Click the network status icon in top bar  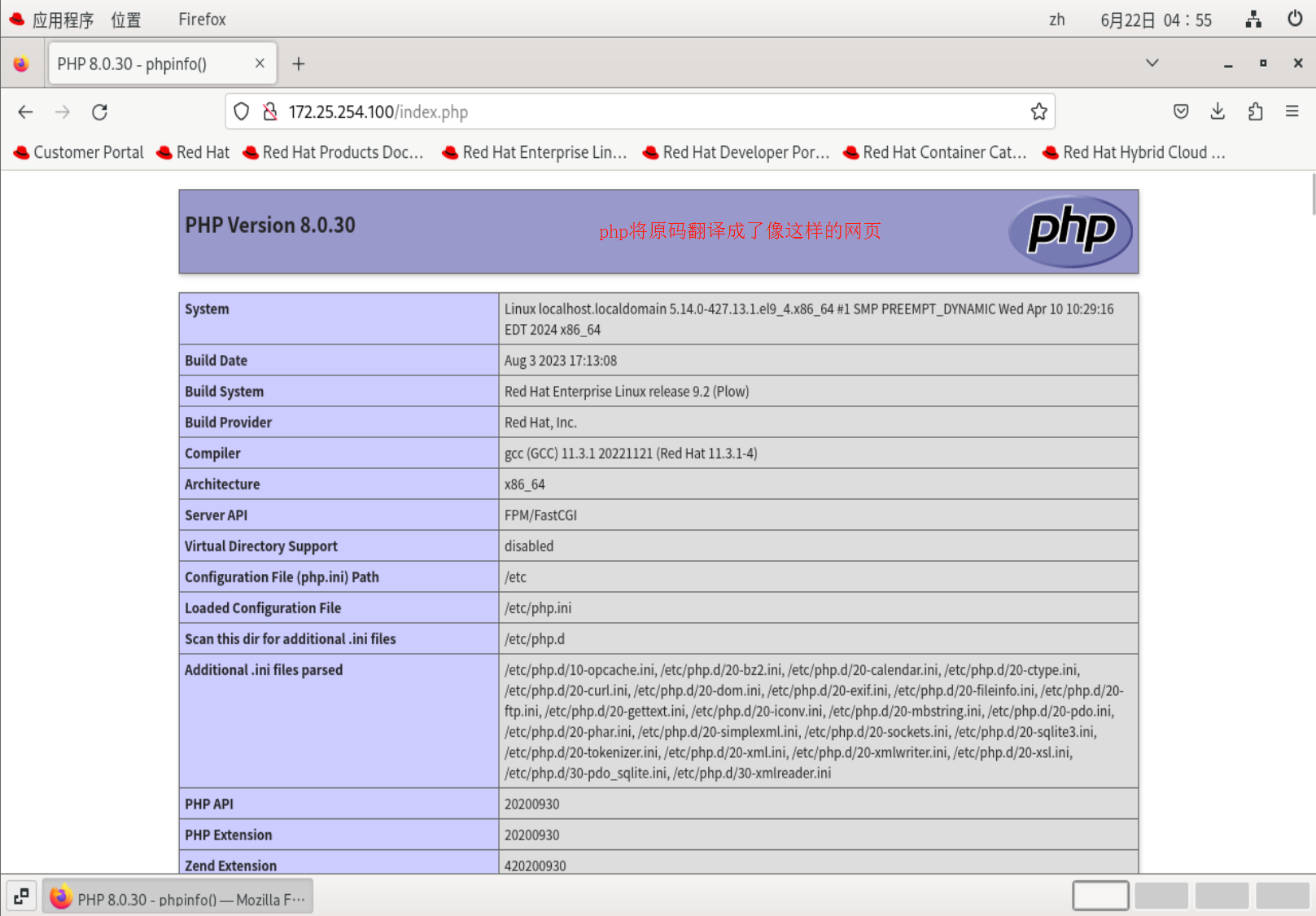(x=1253, y=19)
